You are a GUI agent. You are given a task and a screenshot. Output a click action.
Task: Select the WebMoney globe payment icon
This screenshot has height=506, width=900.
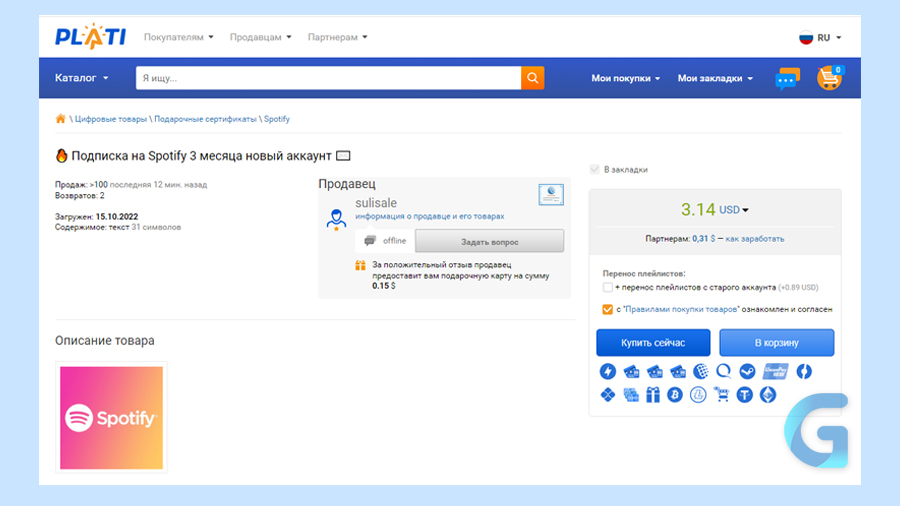click(x=700, y=372)
